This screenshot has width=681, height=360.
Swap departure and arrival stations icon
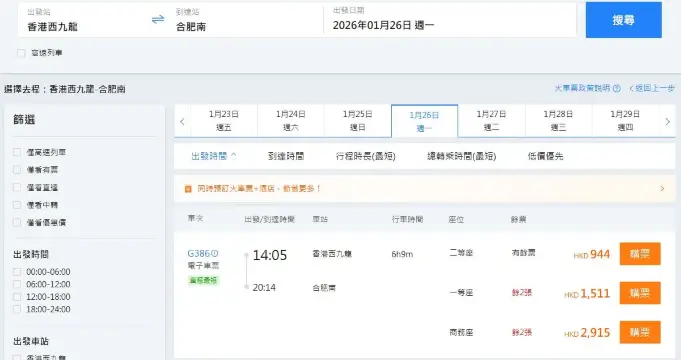pyautogui.click(x=158, y=19)
